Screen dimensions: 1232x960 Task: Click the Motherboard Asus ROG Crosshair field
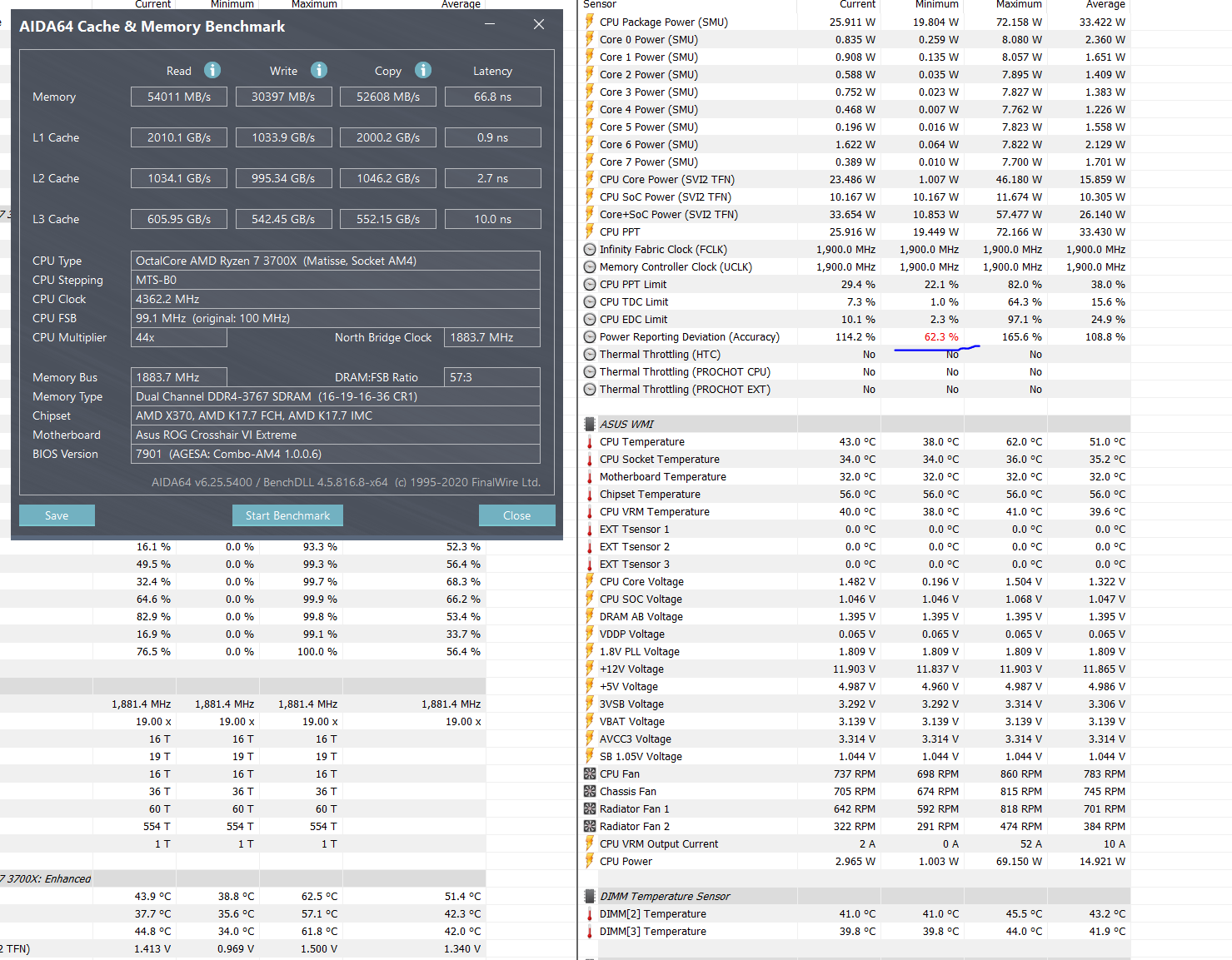(336, 435)
